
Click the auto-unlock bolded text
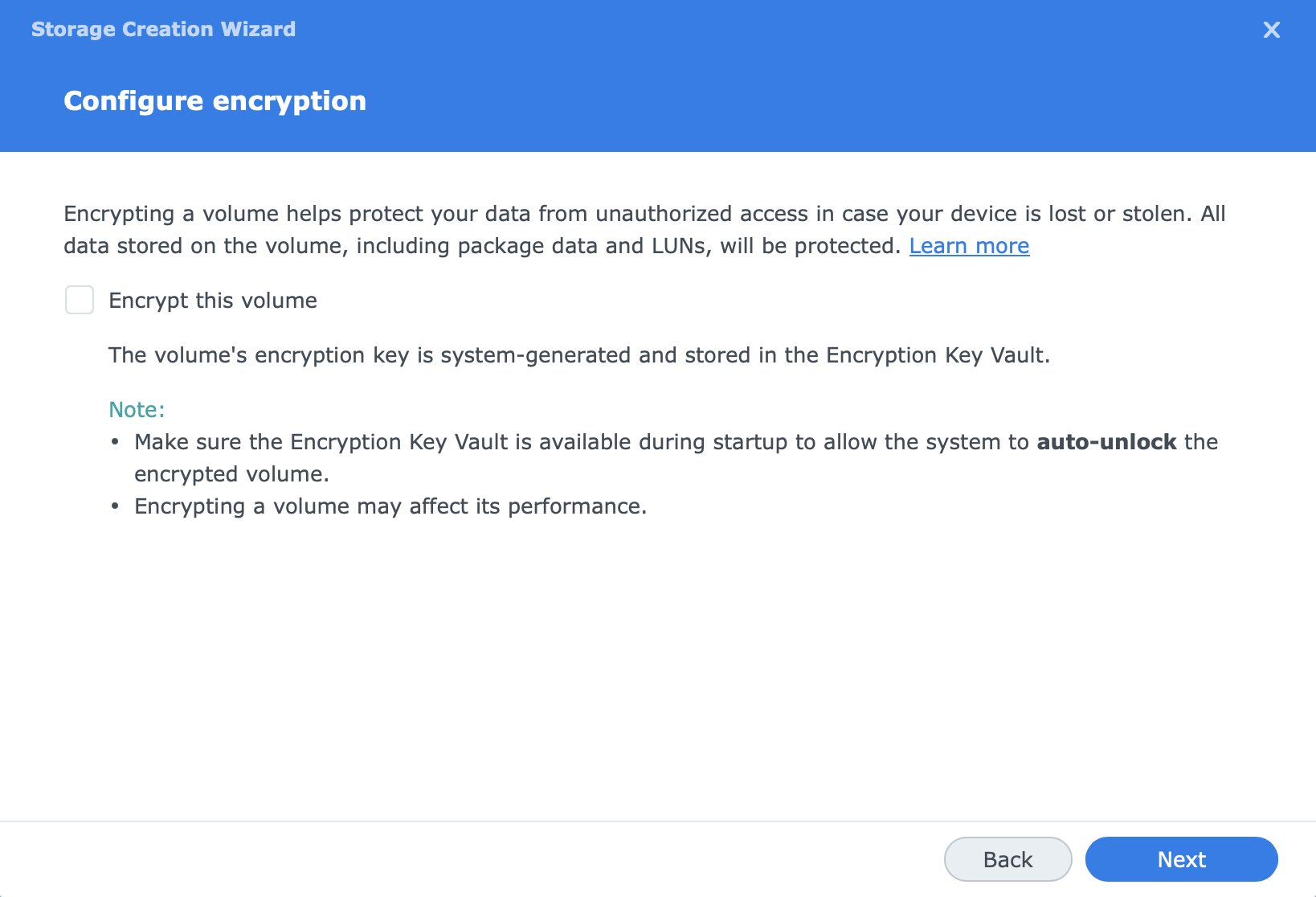(1106, 441)
